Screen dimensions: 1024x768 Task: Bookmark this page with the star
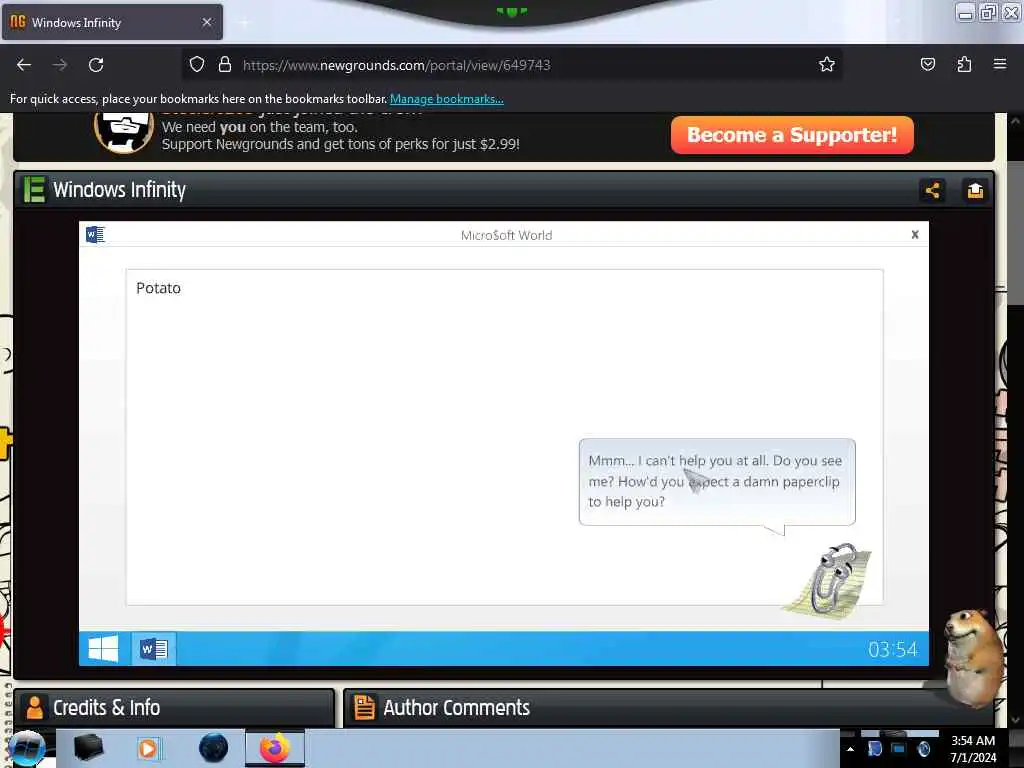(827, 64)
